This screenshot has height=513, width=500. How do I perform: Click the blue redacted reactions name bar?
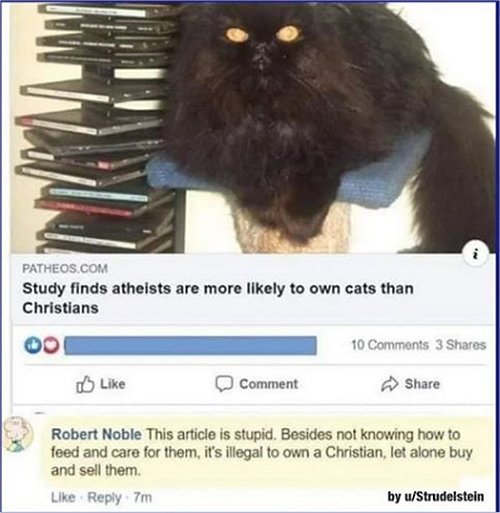click(x=190, y=346)
